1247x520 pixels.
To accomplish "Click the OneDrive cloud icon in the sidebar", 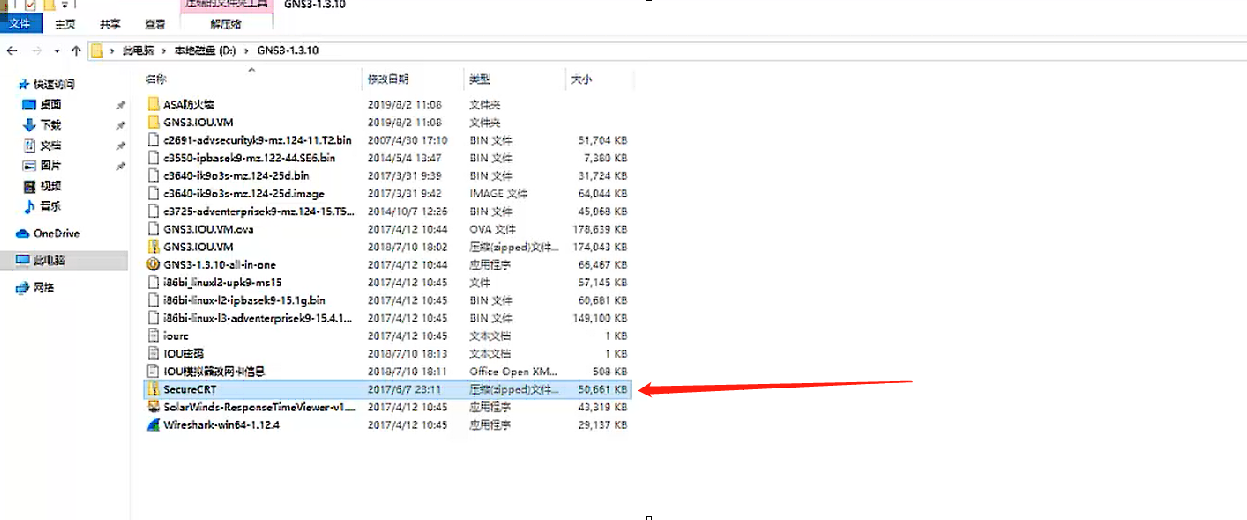I will coord(23,233).
